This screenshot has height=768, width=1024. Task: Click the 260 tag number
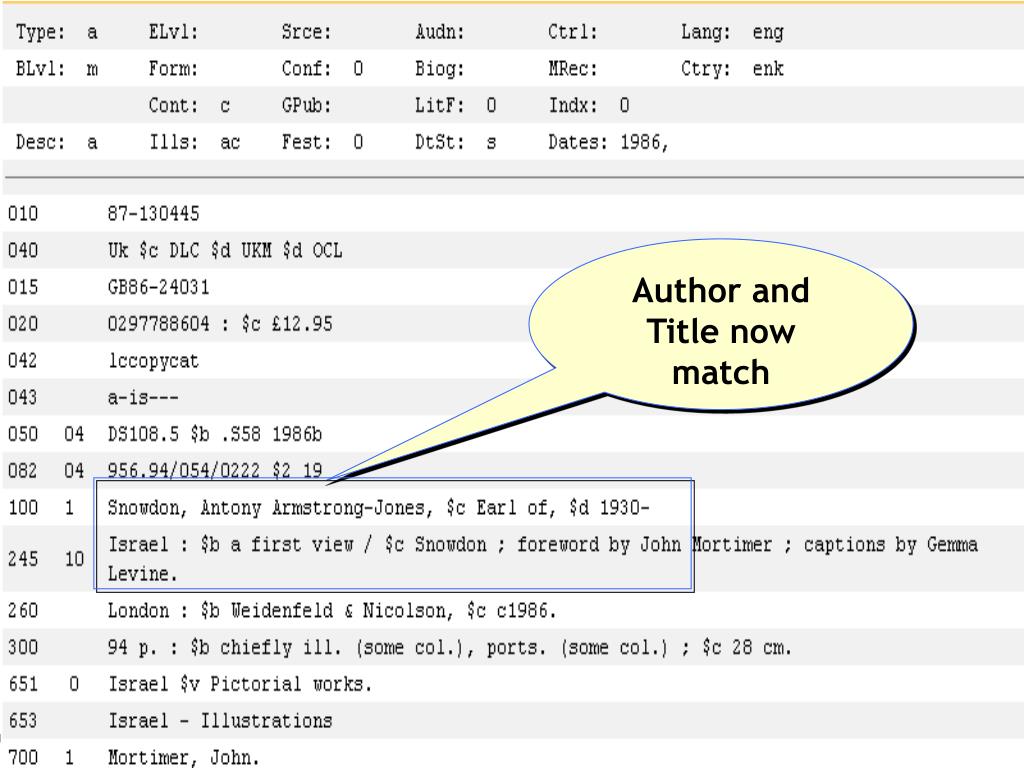pos(23,611)
